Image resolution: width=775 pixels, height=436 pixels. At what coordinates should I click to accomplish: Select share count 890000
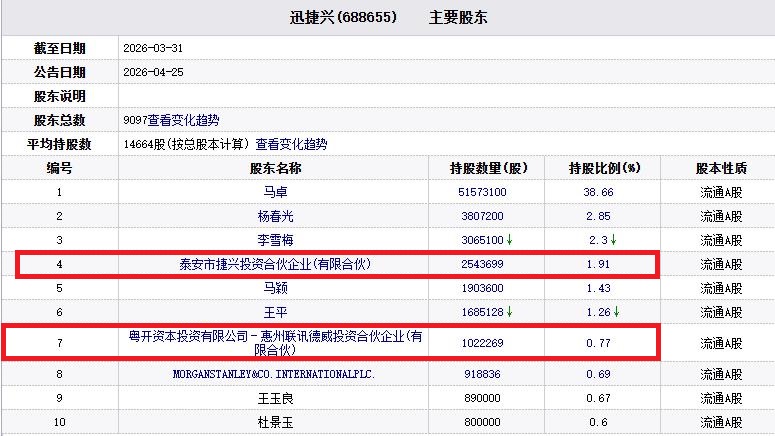[x=482, y=398]
